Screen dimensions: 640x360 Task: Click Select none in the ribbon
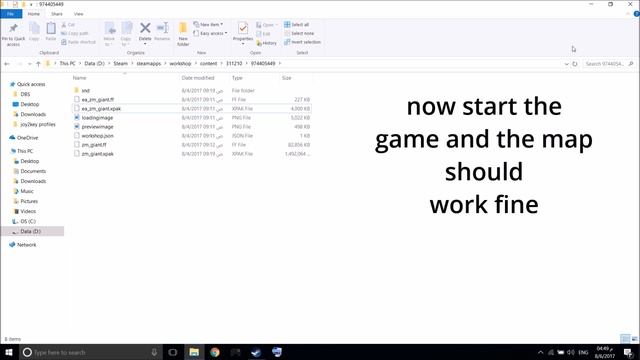tap(299, 33)
